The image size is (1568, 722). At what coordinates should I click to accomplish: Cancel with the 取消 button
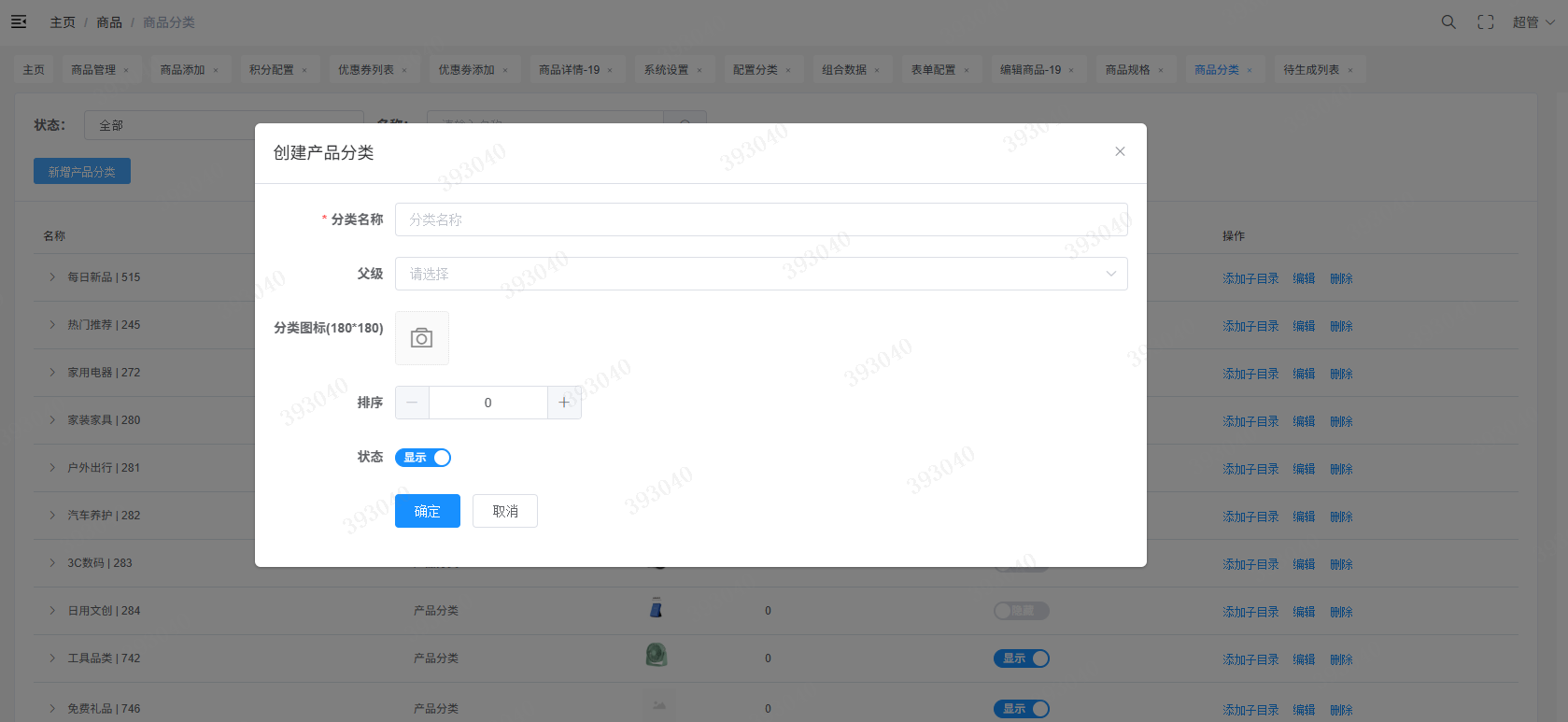[505, 511]
